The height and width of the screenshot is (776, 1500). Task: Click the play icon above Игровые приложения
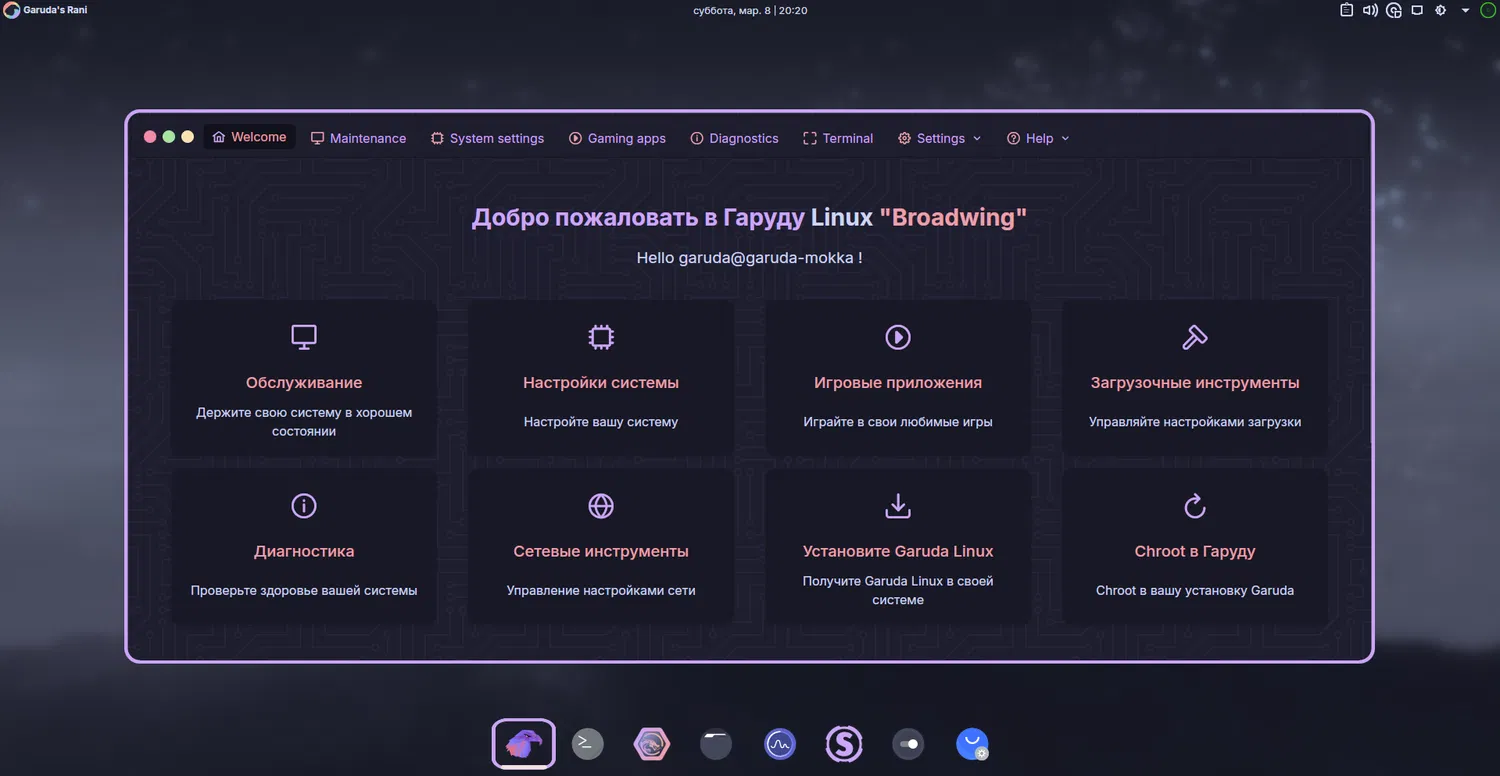(898, 337)
